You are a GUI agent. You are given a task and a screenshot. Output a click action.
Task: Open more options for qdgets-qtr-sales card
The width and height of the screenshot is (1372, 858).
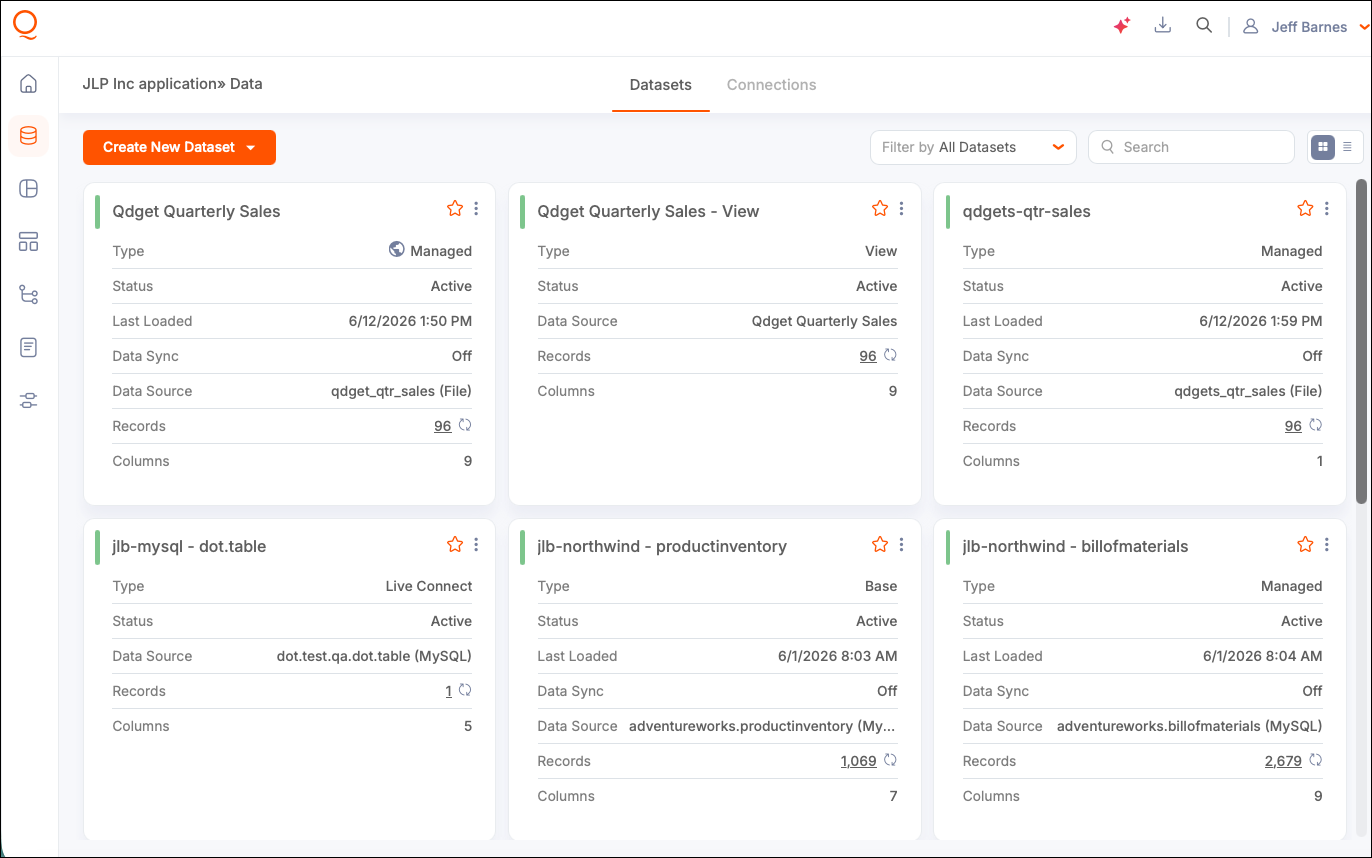pyautogui.click(x=1326, y=208)
